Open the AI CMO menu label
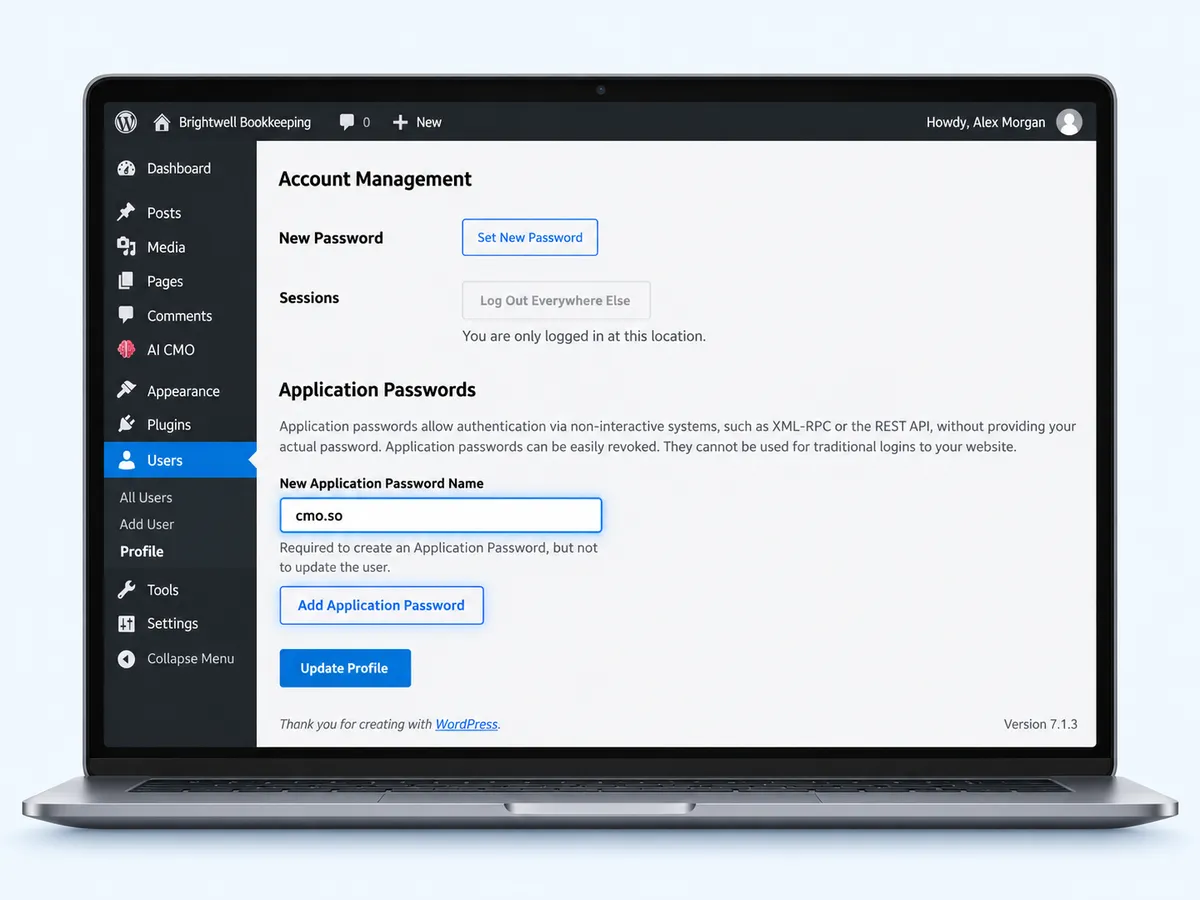 tap(171, 349)
